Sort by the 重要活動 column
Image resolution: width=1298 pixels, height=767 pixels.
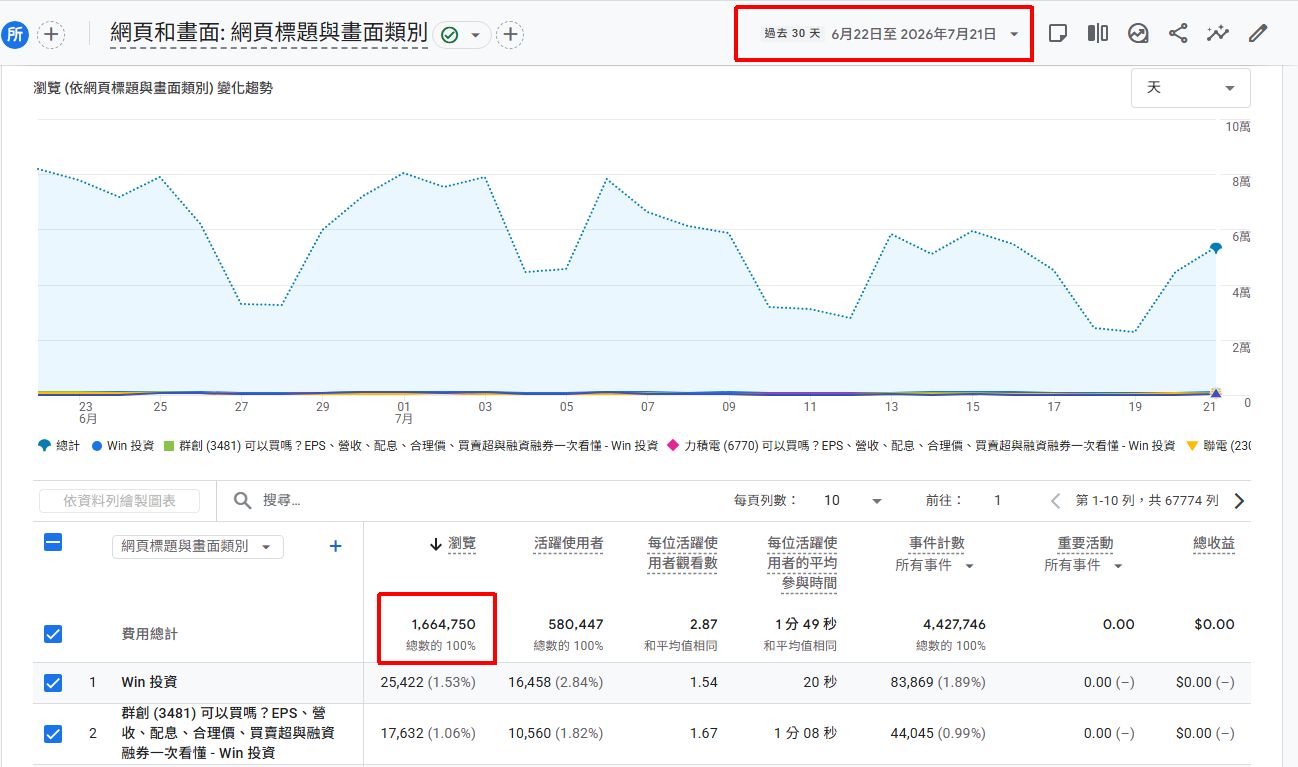pos(1085,544)
